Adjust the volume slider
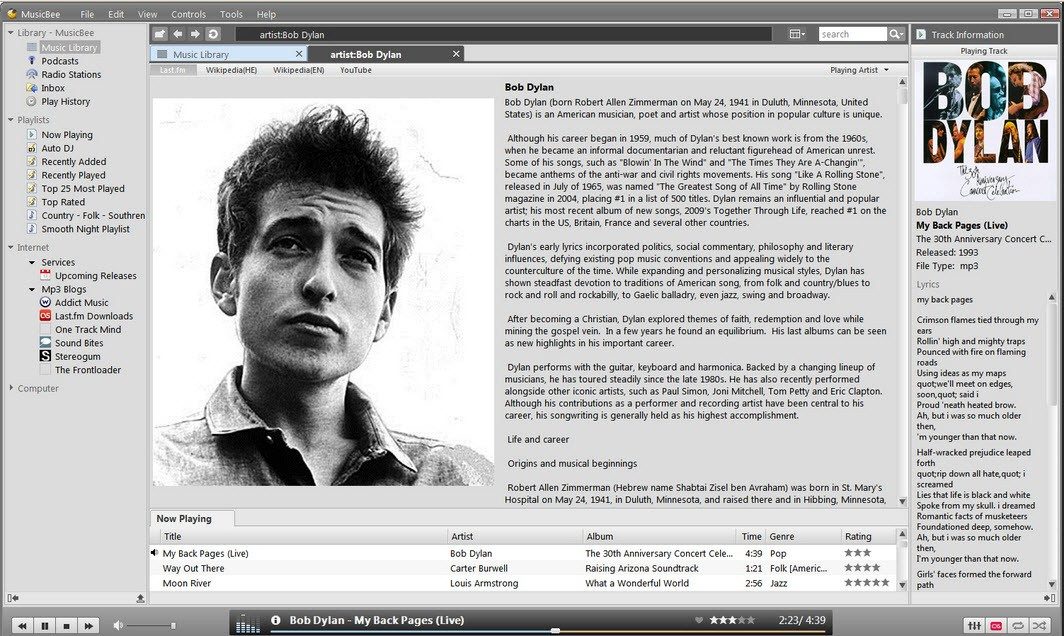1064x636 pixels. [151, 625]
